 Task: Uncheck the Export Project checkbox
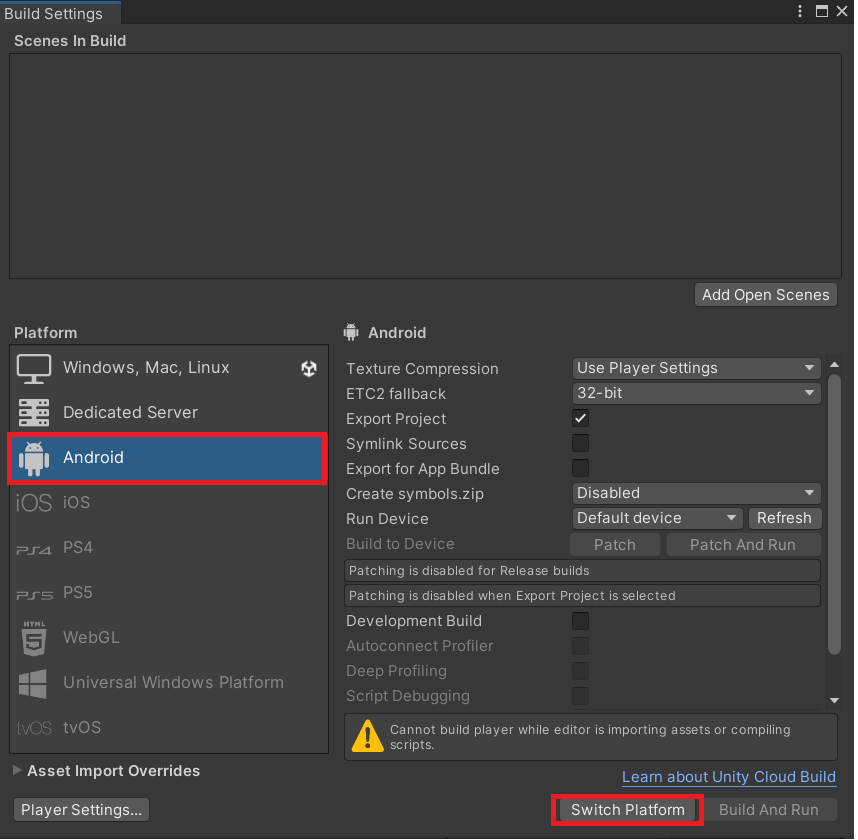tap(581, 419)
